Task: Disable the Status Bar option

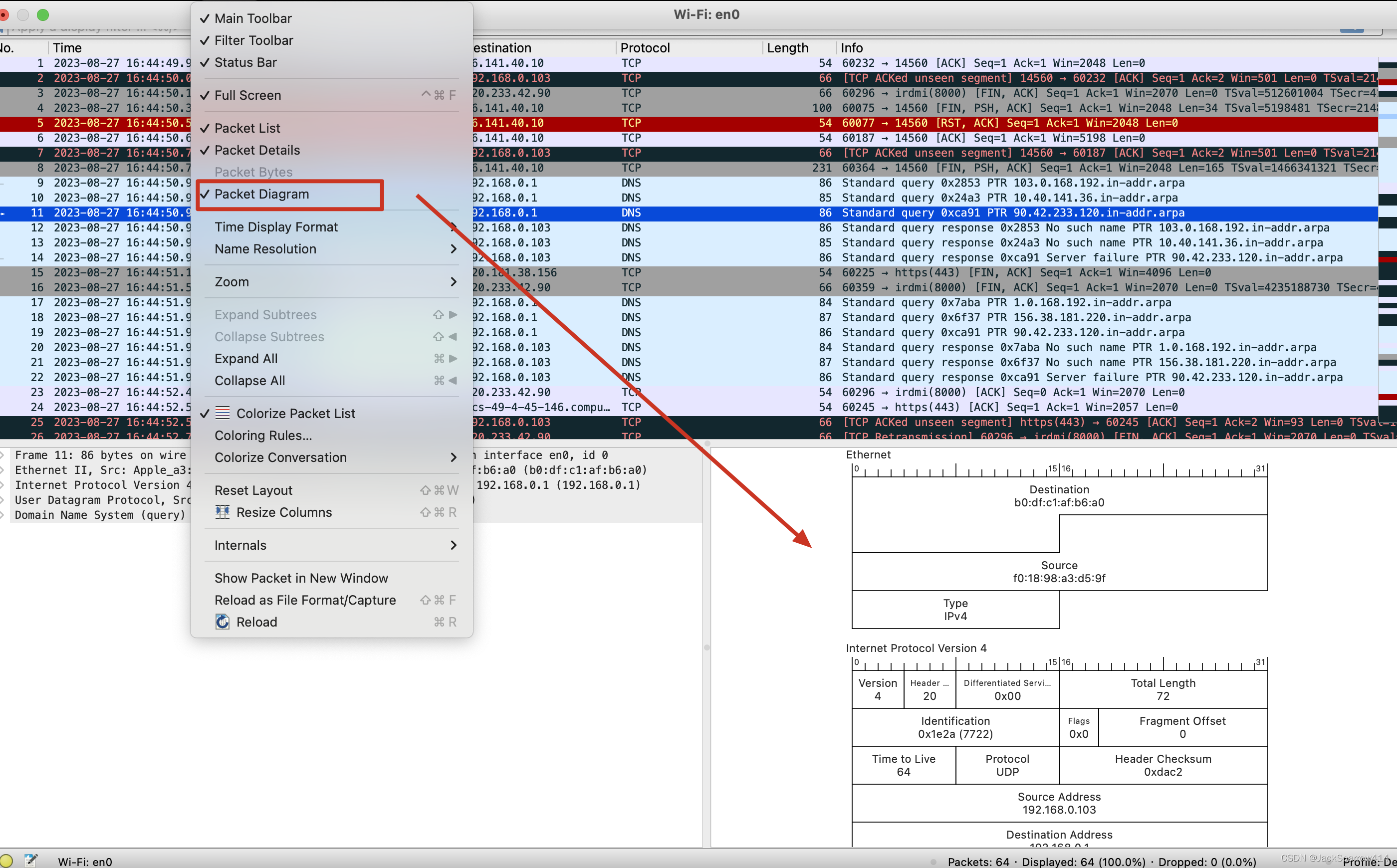Action: (x=245, y=62)
